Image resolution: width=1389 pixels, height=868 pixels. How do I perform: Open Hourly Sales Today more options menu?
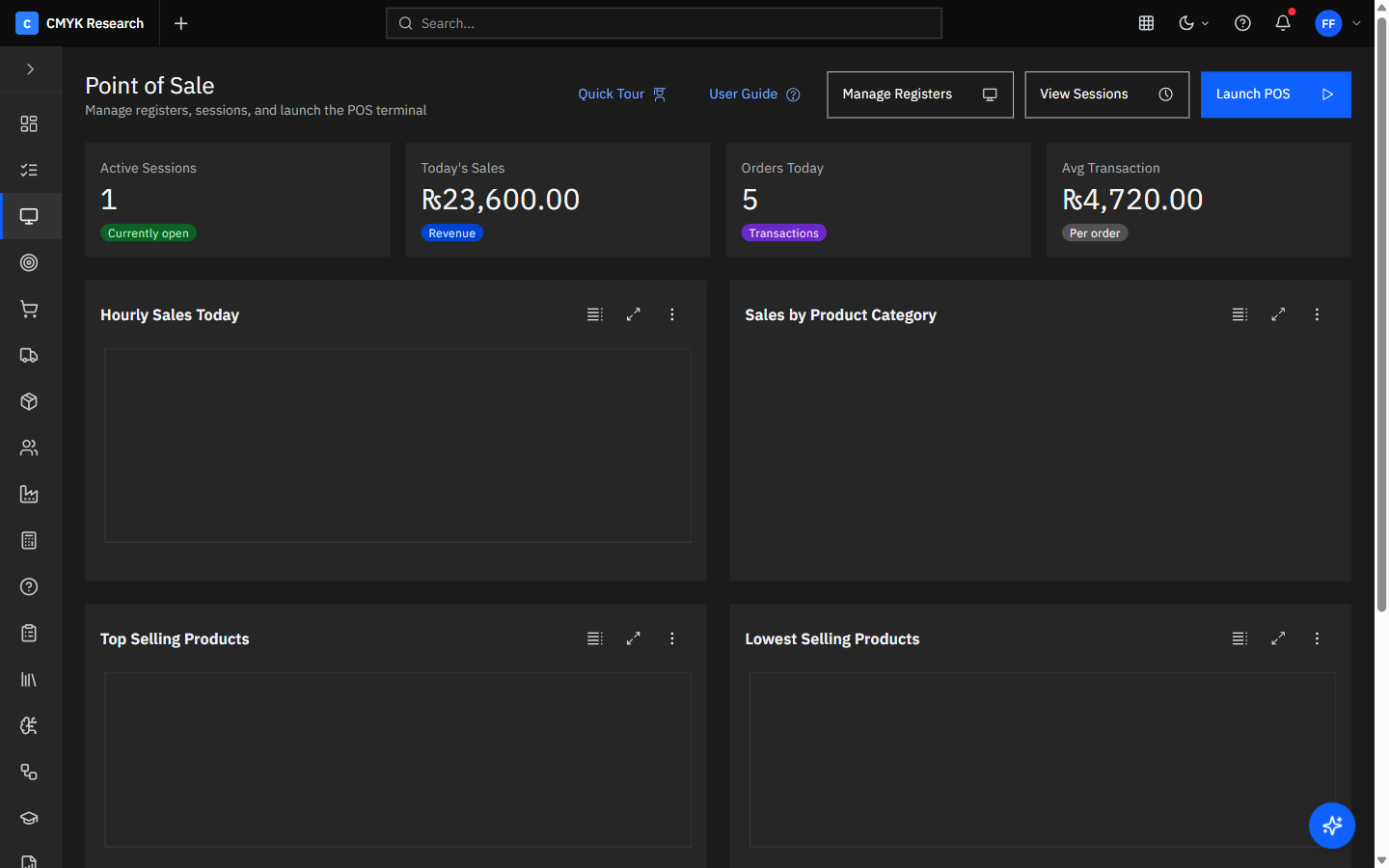(672, 314)
